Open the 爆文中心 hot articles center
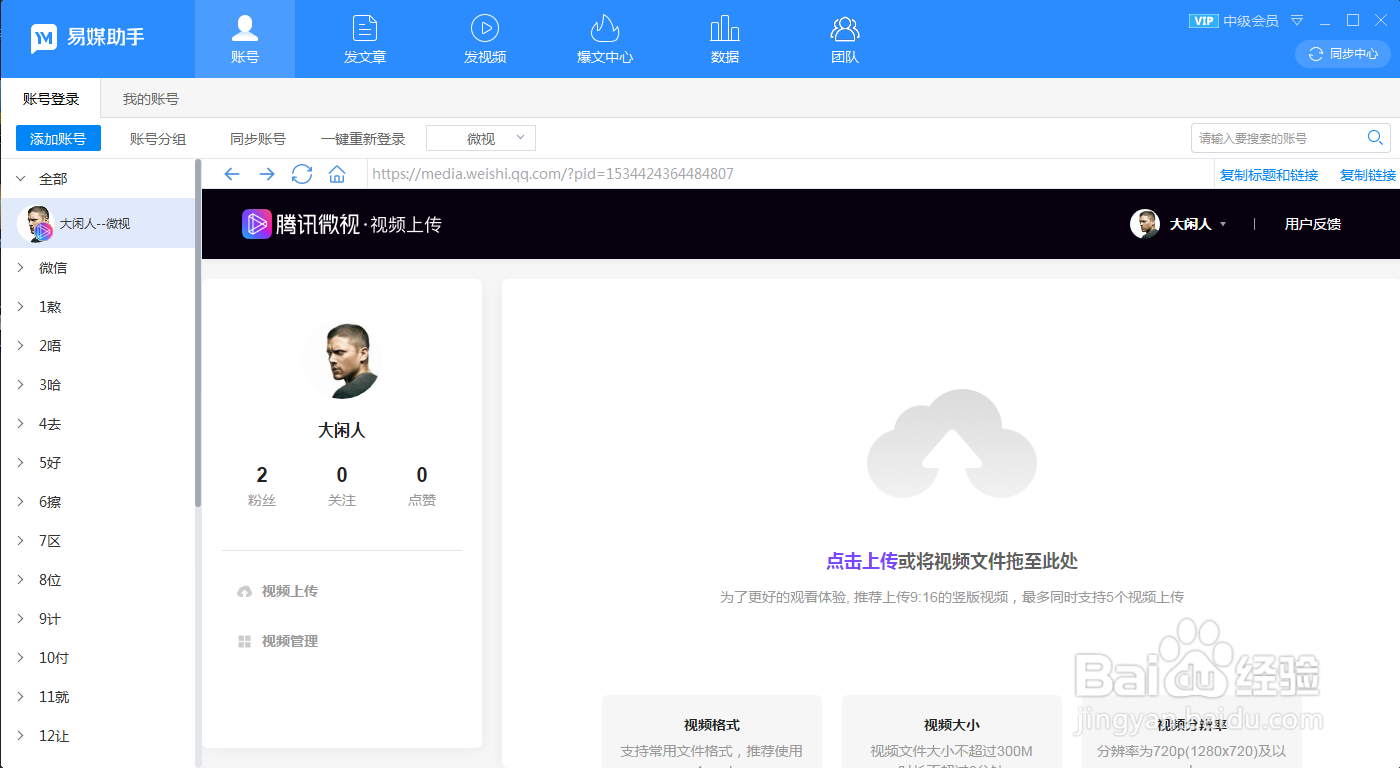This screenshot has height=768, width=1400. click(604, 38)
